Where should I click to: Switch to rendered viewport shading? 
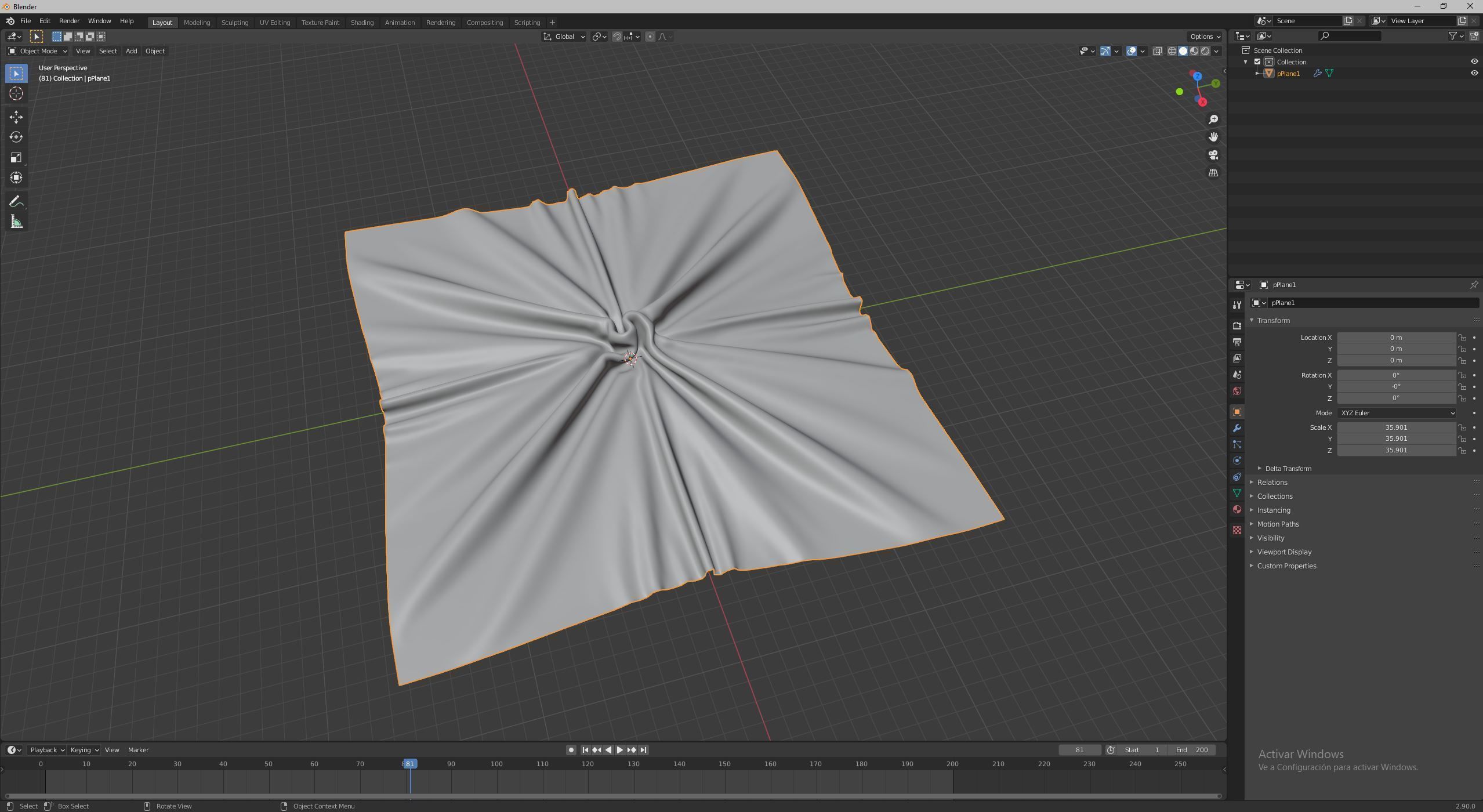pos(1206,51)
